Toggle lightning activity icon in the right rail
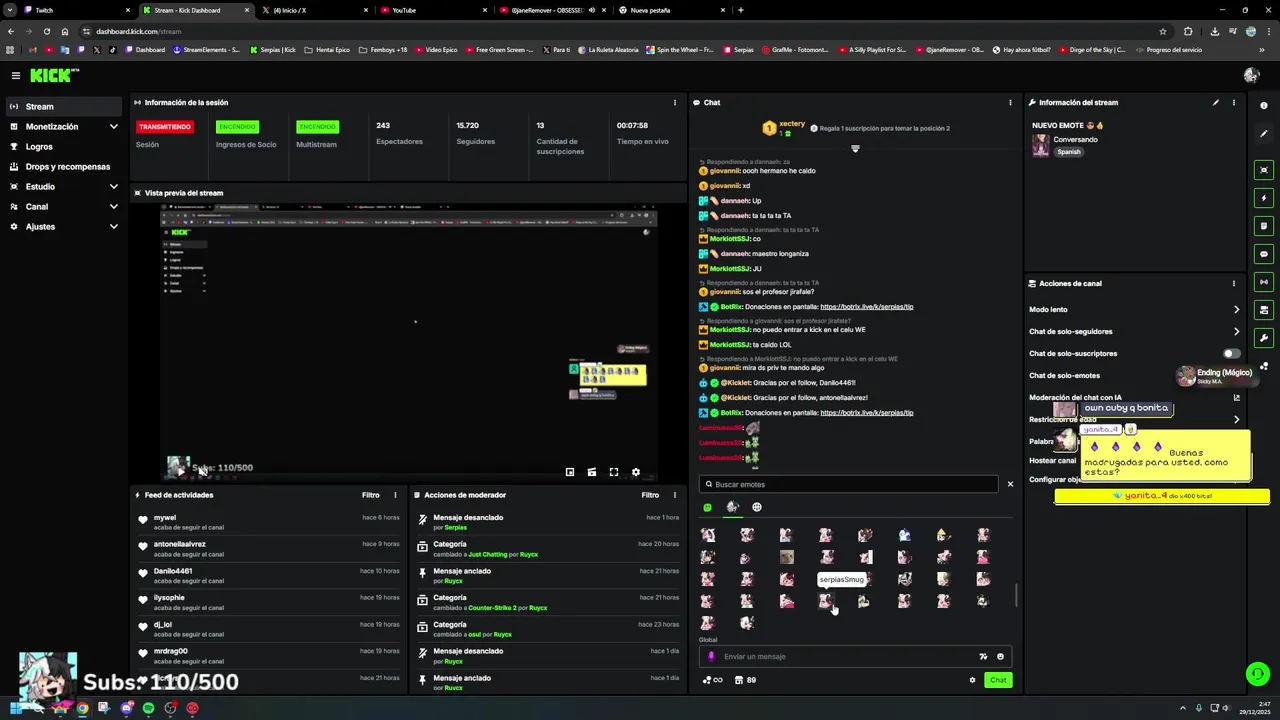Image resolution: width=1280 pixels, height=720 pixels. click(1264, 198)
